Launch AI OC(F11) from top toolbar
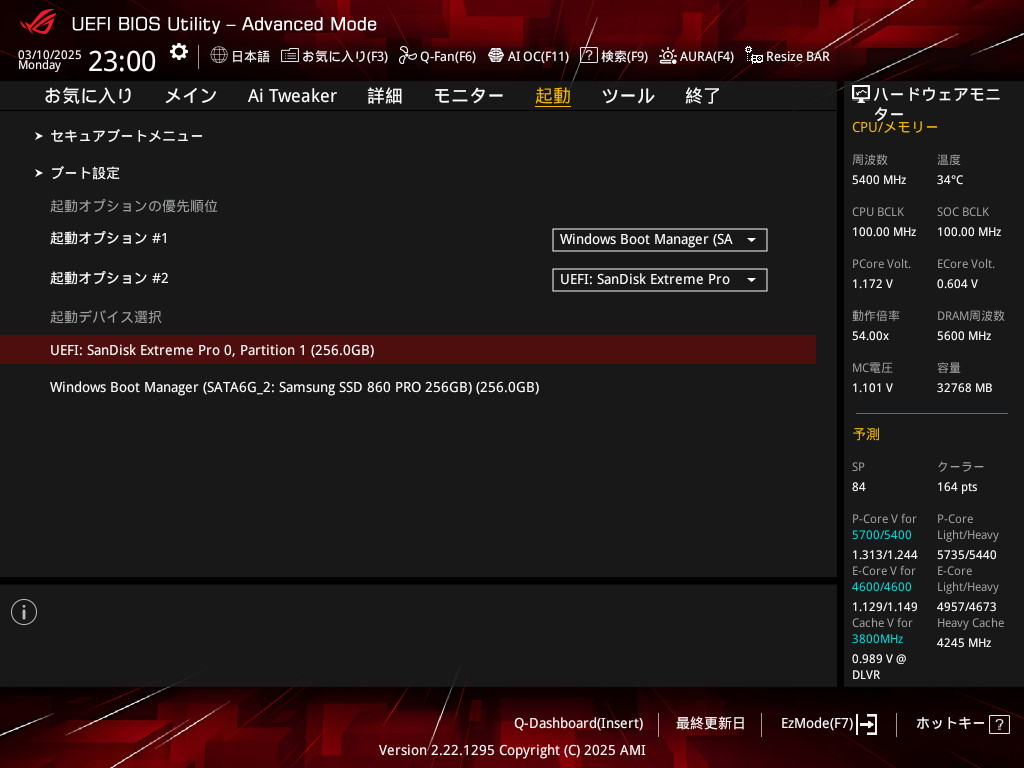 pos(496,56)
